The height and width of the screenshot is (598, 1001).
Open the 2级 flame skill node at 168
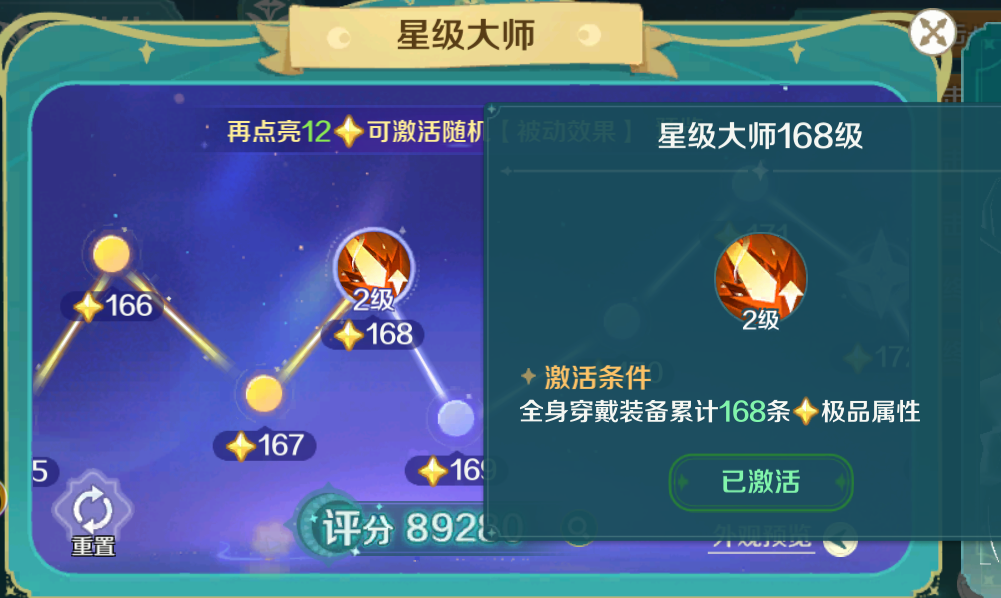[x=375, y=269]
